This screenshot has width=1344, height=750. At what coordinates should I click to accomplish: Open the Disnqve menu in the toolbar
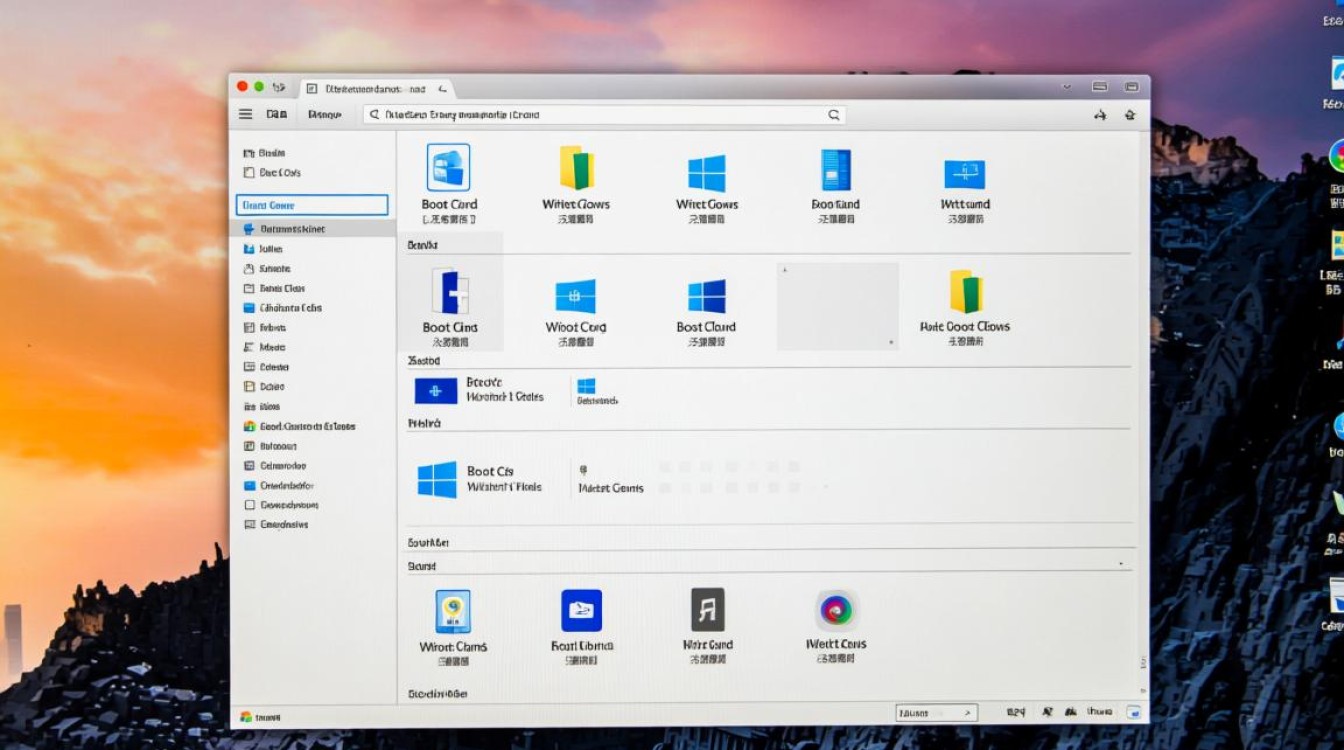point(324,115)
